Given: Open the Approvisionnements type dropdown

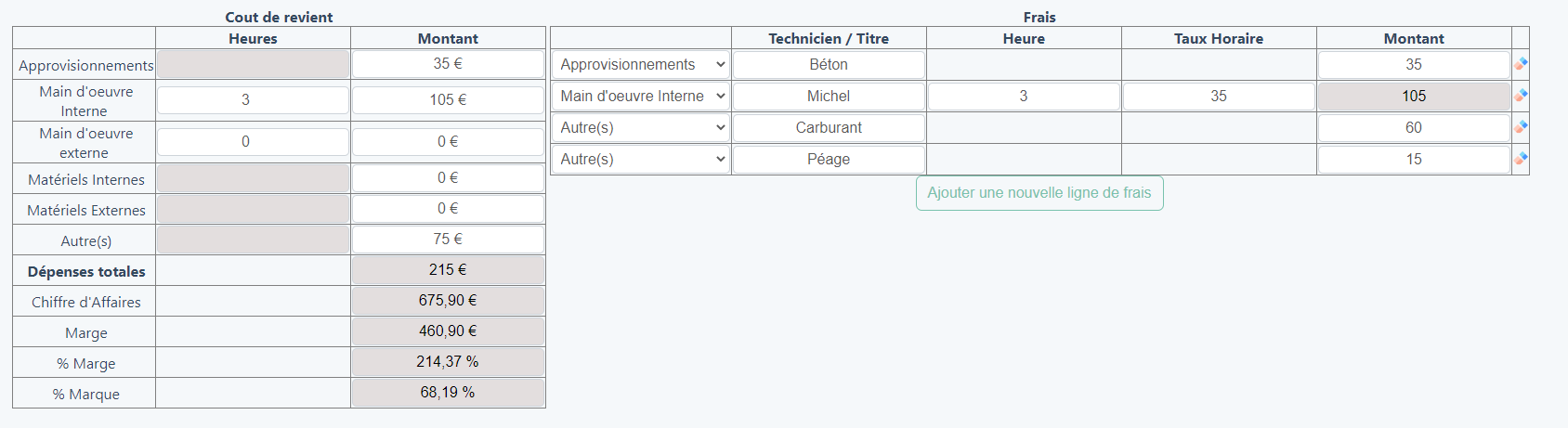Looking at the screenshot, I should click(641, 65).
